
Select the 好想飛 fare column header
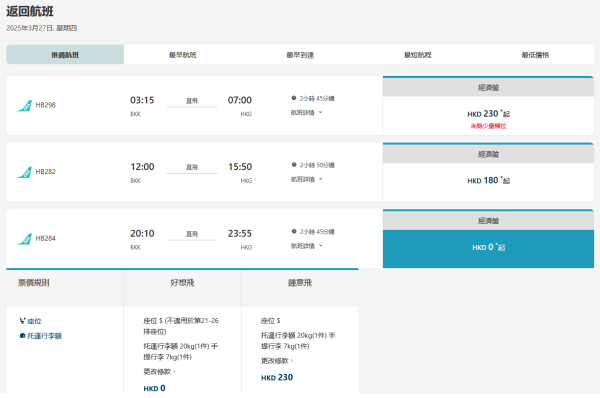pyautogui.click(x=182, y=283)
